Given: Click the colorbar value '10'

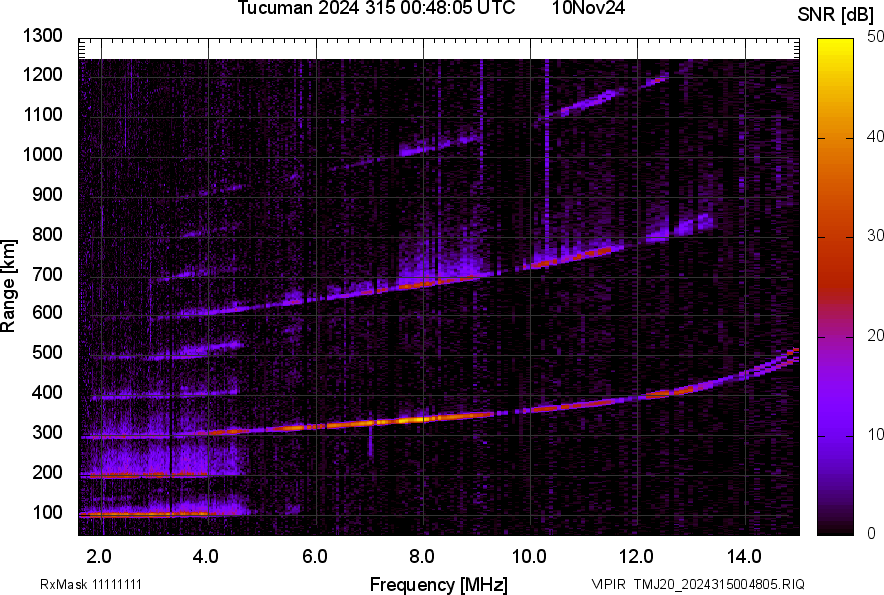Looking at the screenshot, I should pos(875,434).
